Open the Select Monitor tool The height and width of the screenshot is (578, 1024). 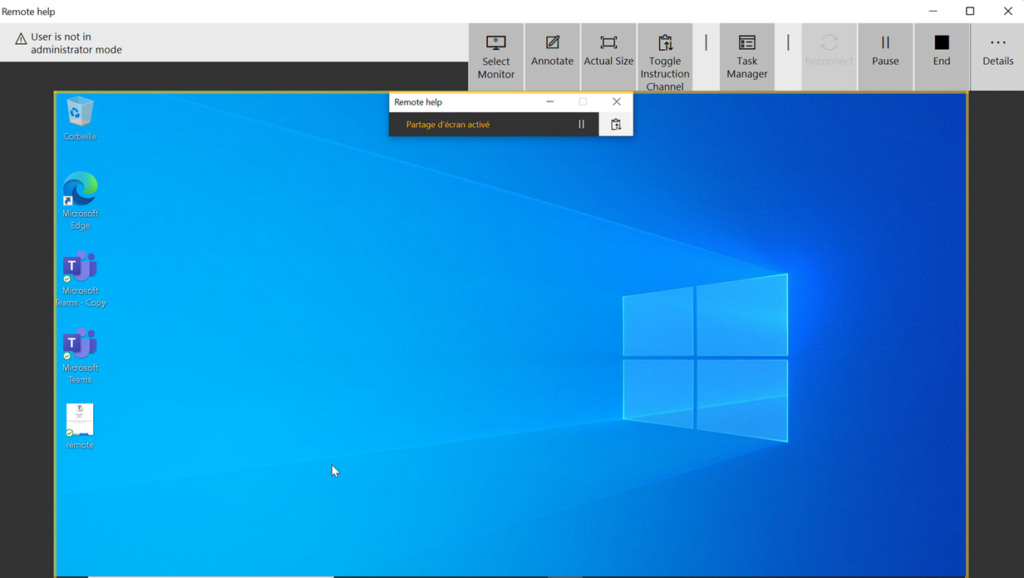pyautogui.click(x=496, y=56)
